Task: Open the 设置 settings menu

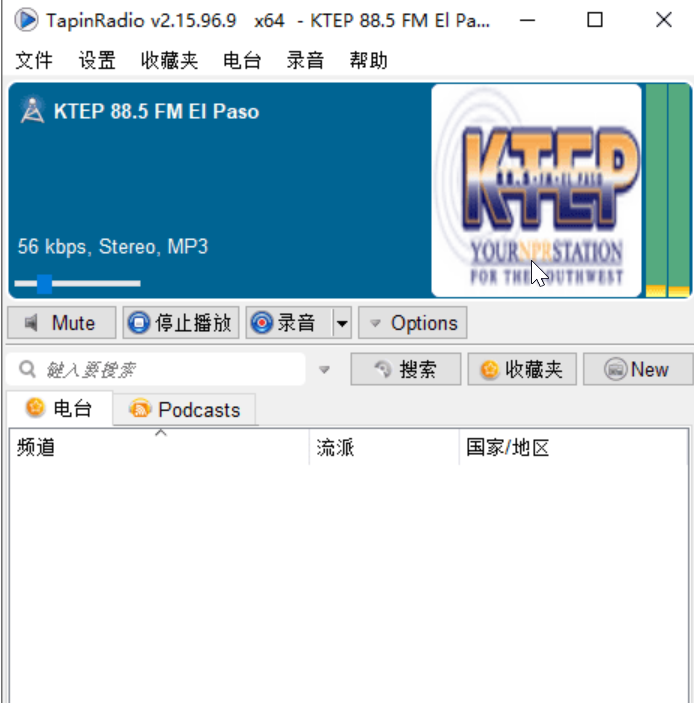Action: (x=97, y=60)
